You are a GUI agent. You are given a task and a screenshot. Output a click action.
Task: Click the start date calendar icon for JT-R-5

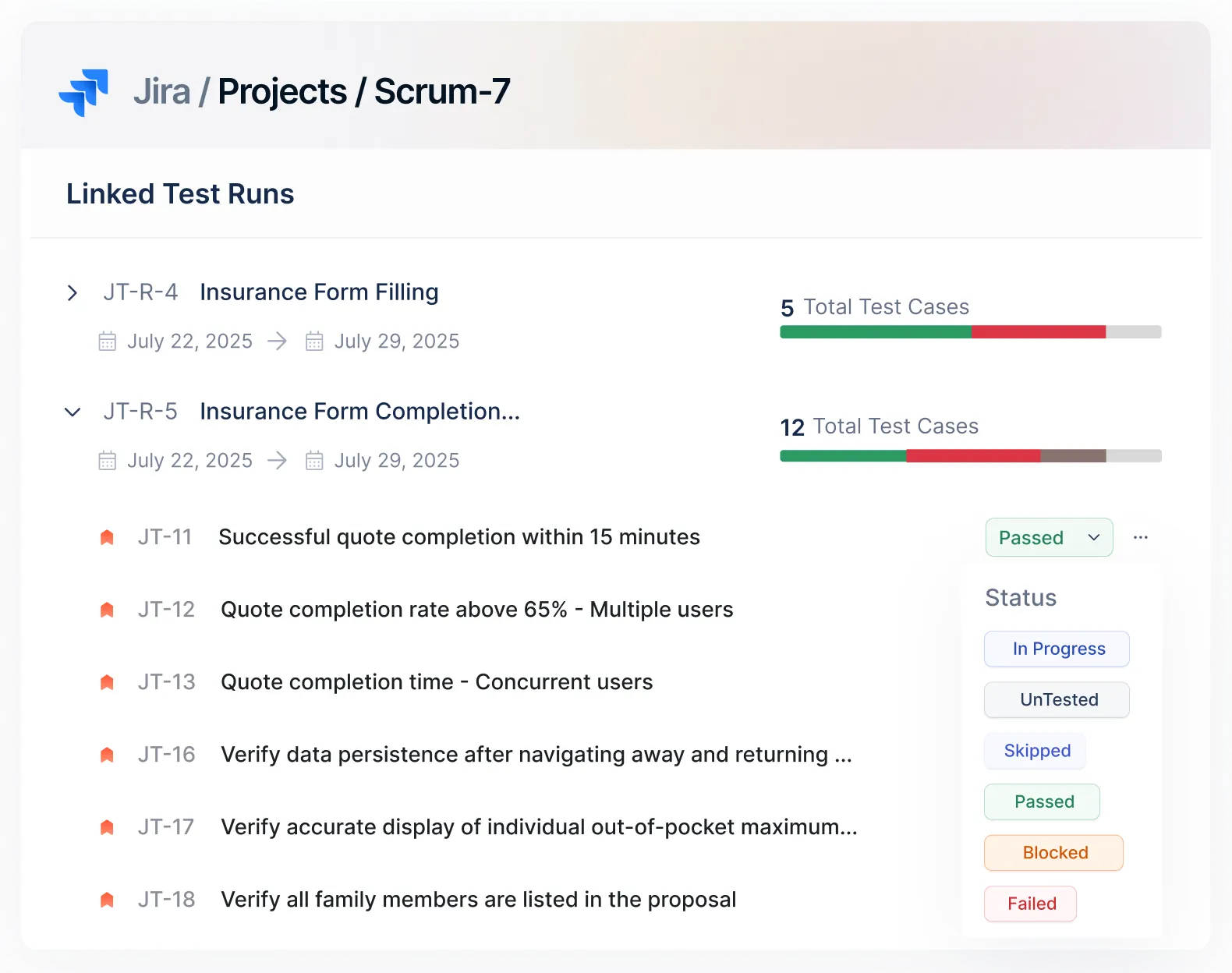pyautogui.click(x=108, y=461)
